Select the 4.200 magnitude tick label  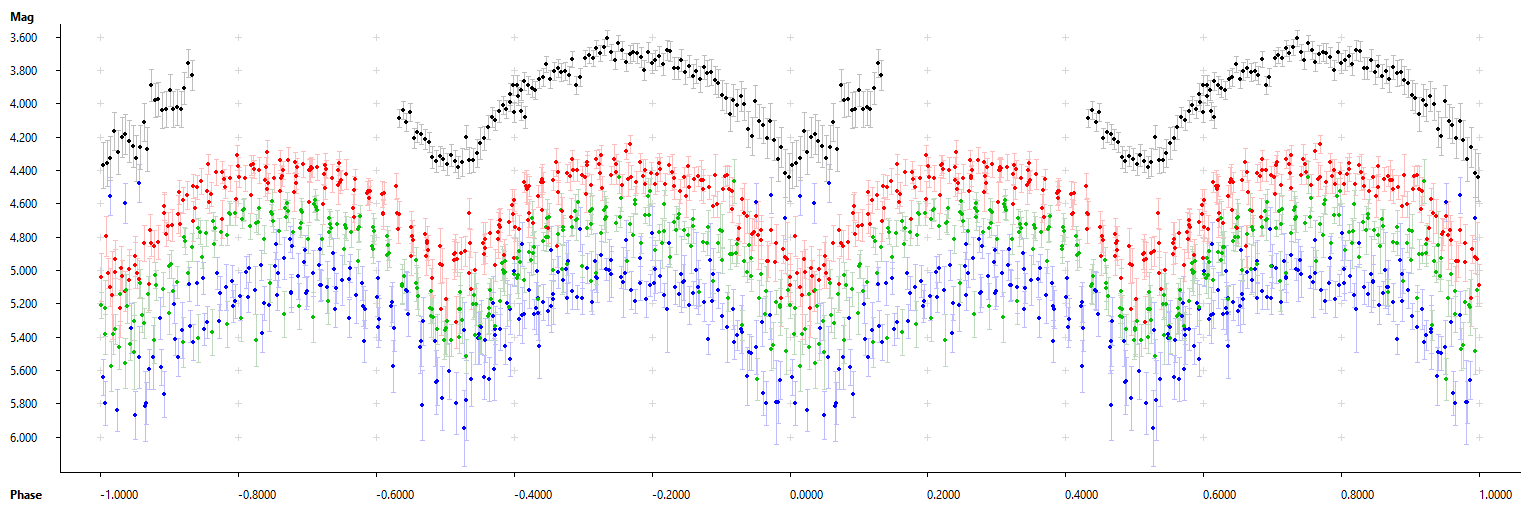[24, 137]
